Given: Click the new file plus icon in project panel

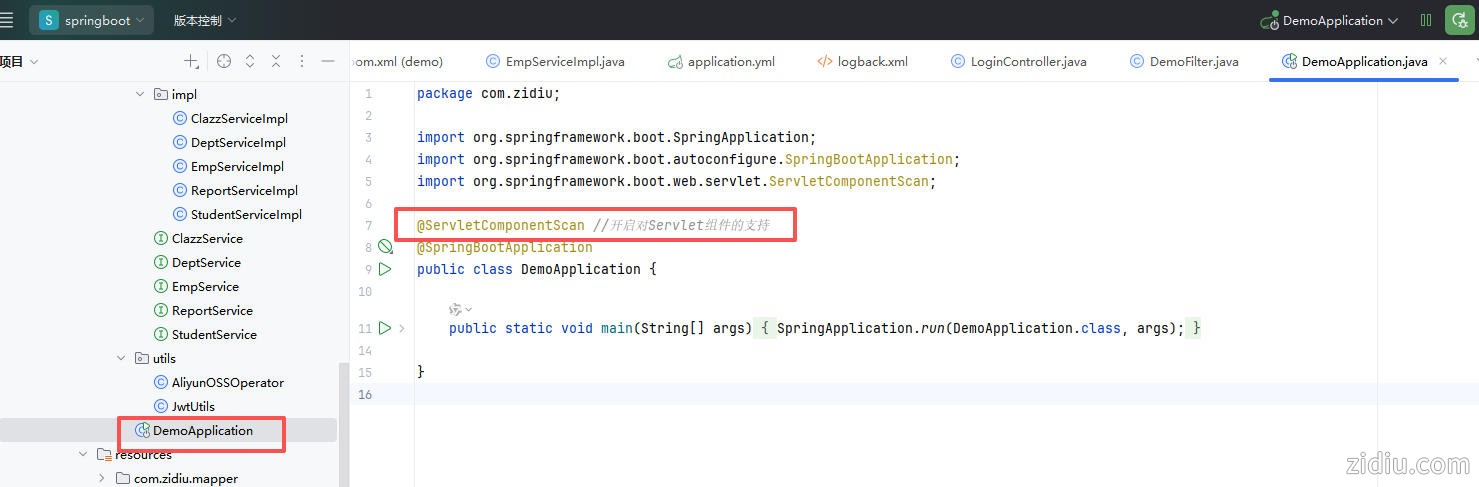Looking at the screenshot, I should coord(191,61).
